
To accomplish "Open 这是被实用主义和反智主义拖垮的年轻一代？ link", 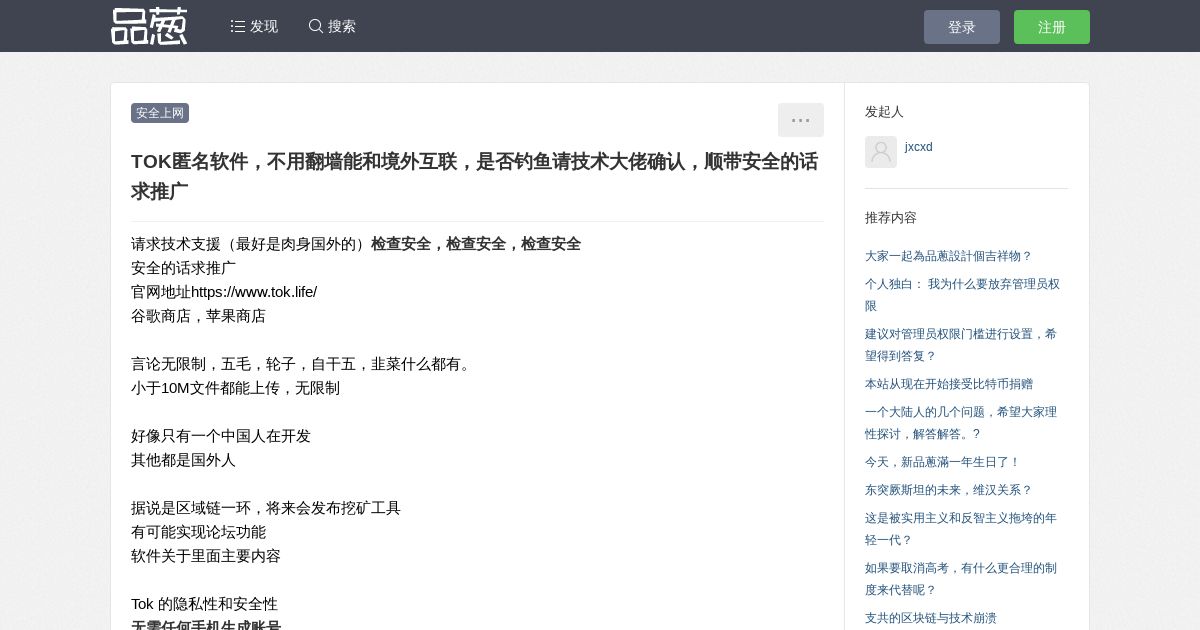I will pos(961,529).
